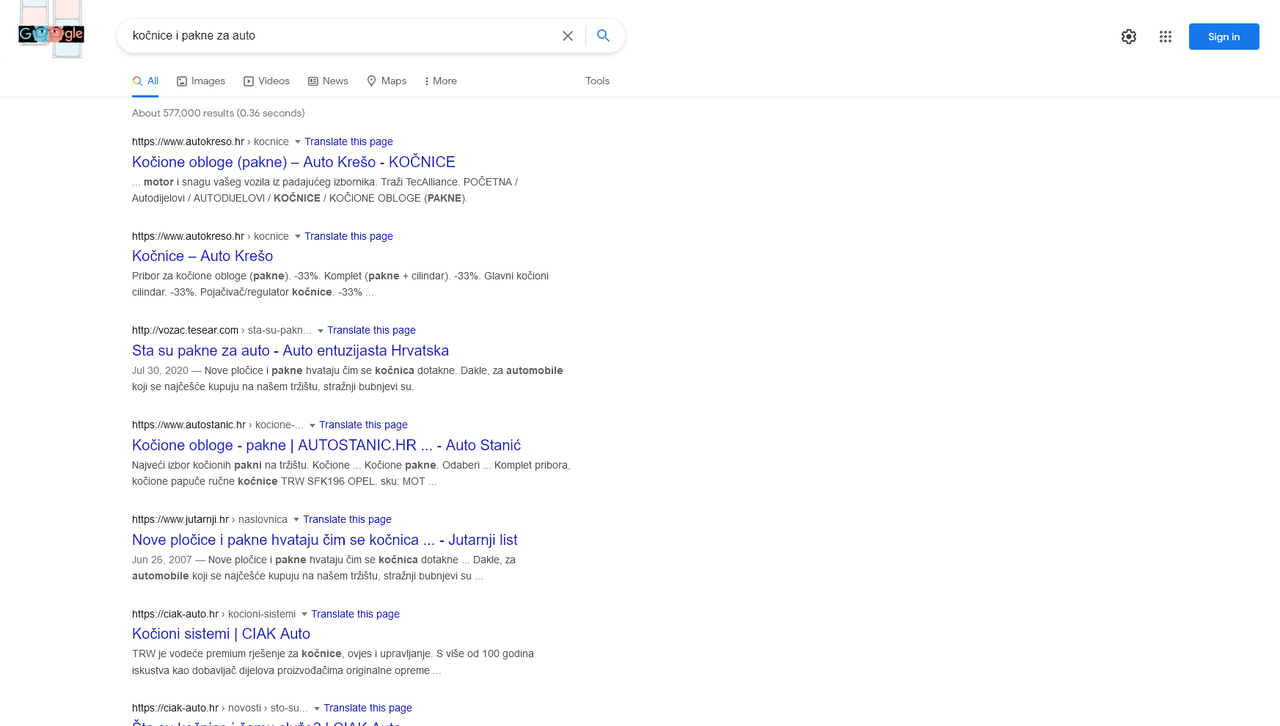Open the Sta su pakne za auto article
The width and height of the screenshot is (1280, 726).
290,351
